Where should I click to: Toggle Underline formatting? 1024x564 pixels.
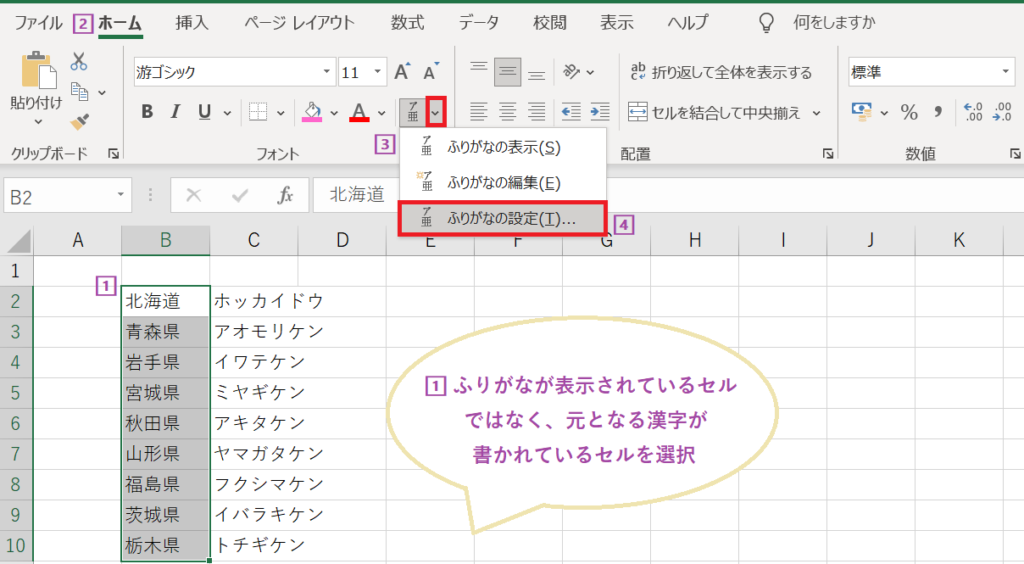click(x=204, y=112)
